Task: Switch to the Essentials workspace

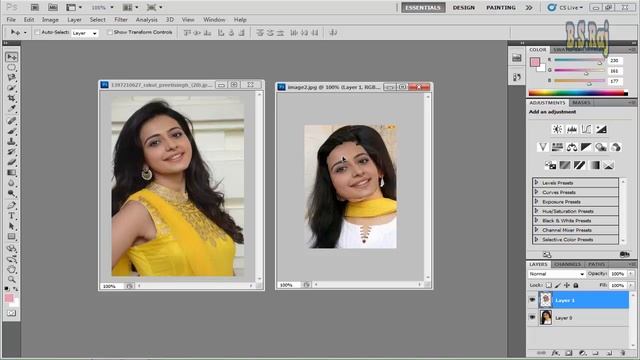Action: point(423,7)
